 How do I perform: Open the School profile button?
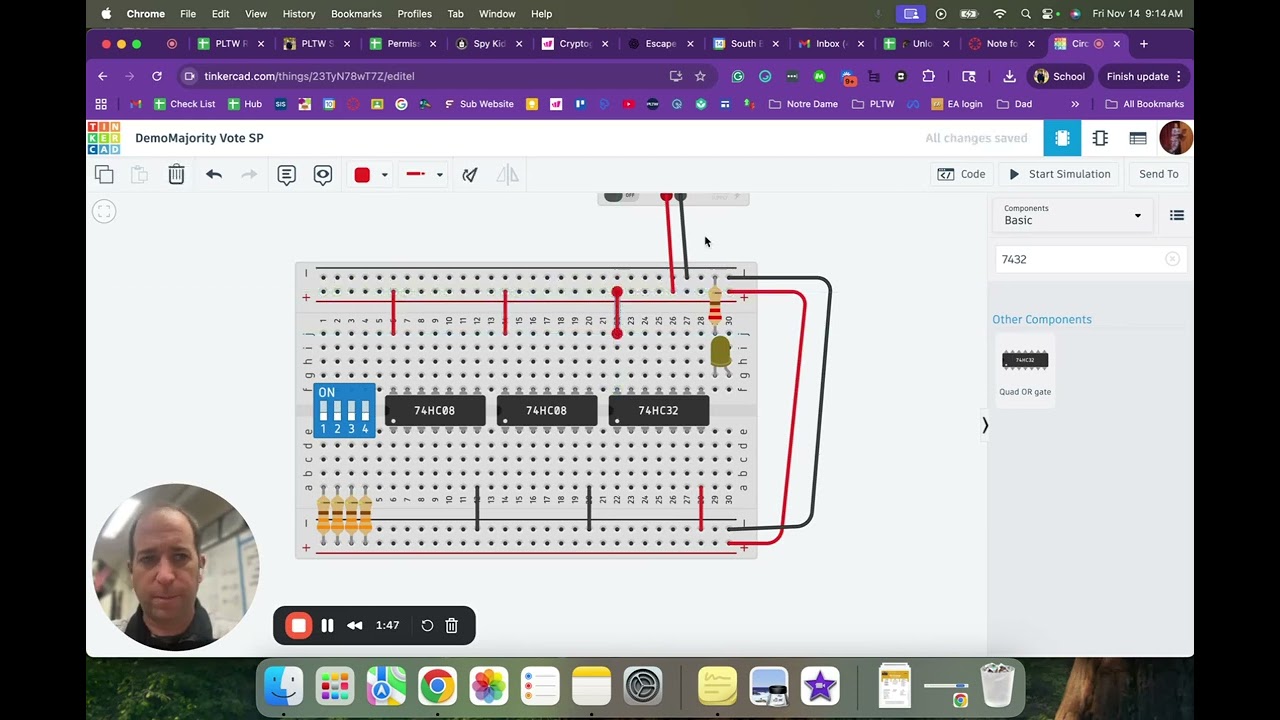[1059, 76]
